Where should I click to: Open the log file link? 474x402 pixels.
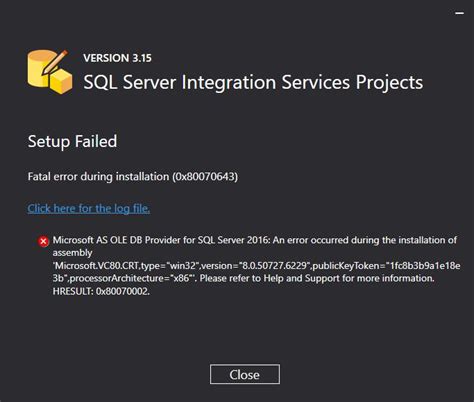pyautogui.click(x=89, y=209)
